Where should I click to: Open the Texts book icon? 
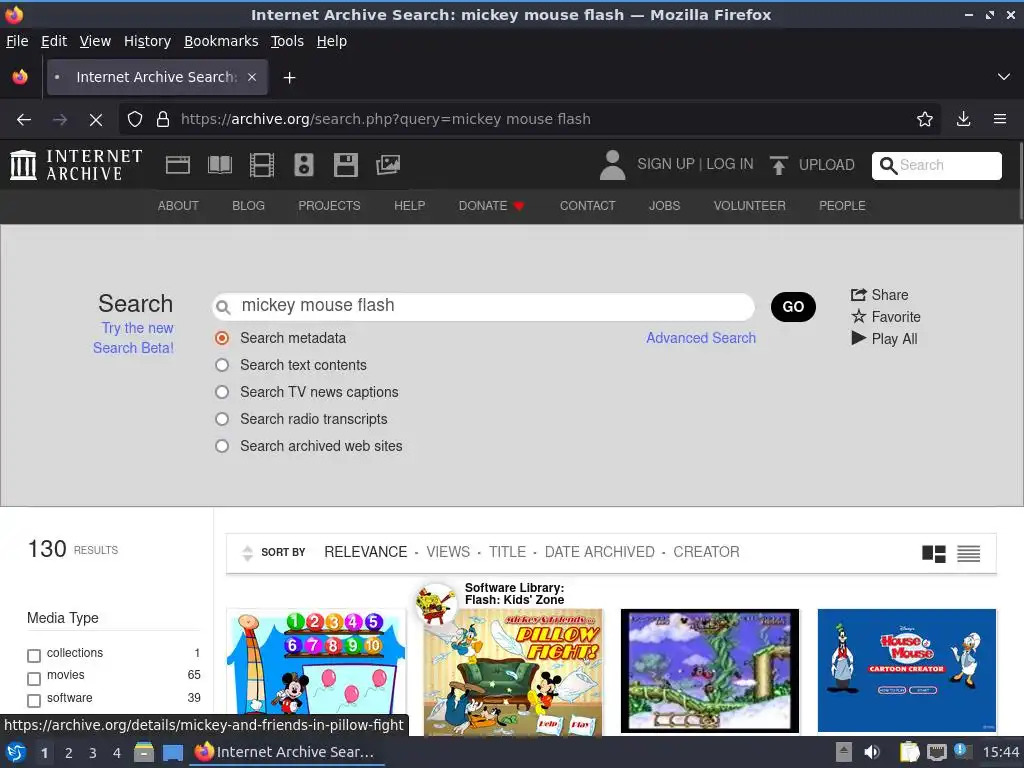pyautogui.click(x=219, y=165)
